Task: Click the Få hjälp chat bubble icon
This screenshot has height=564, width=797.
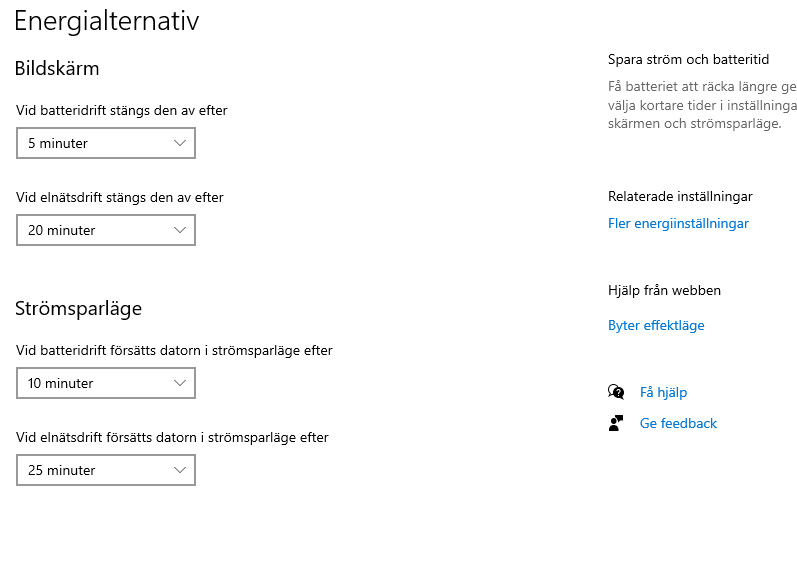Action: pos(616,392)
